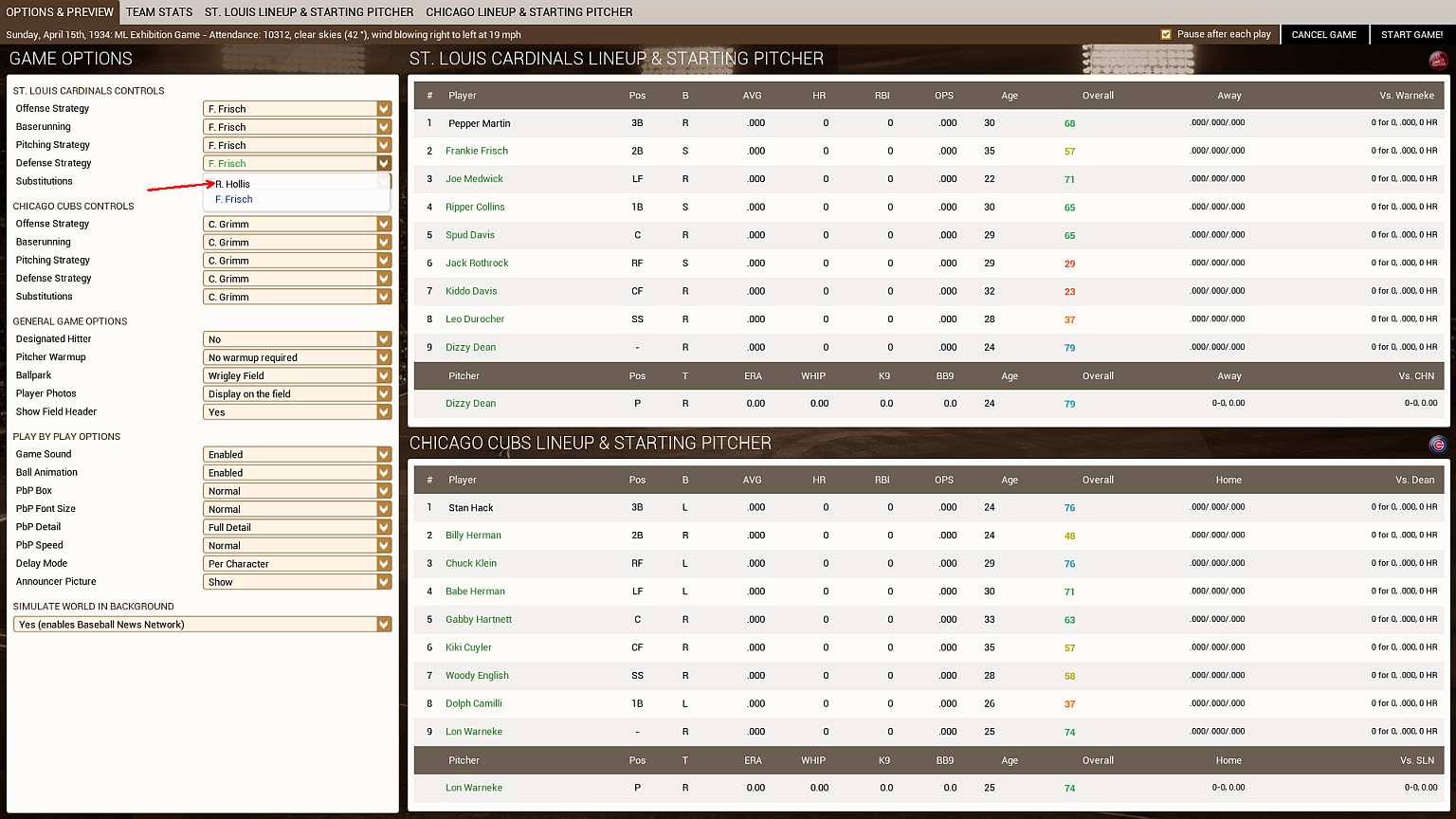This screenshot has height=819, width=1456.
Task: Open Frankie Frisch player link
Action: [477, 151]
